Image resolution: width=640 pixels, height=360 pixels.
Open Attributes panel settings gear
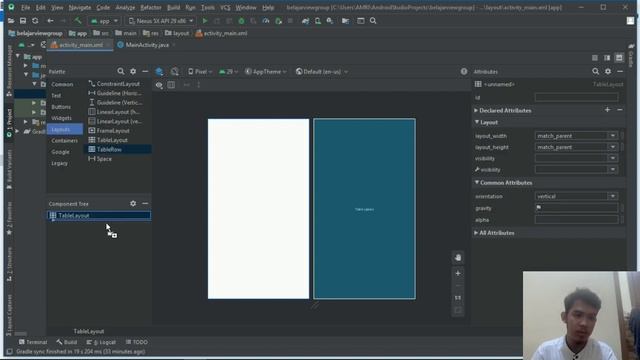pyautogui.click(x=608, y=71)
